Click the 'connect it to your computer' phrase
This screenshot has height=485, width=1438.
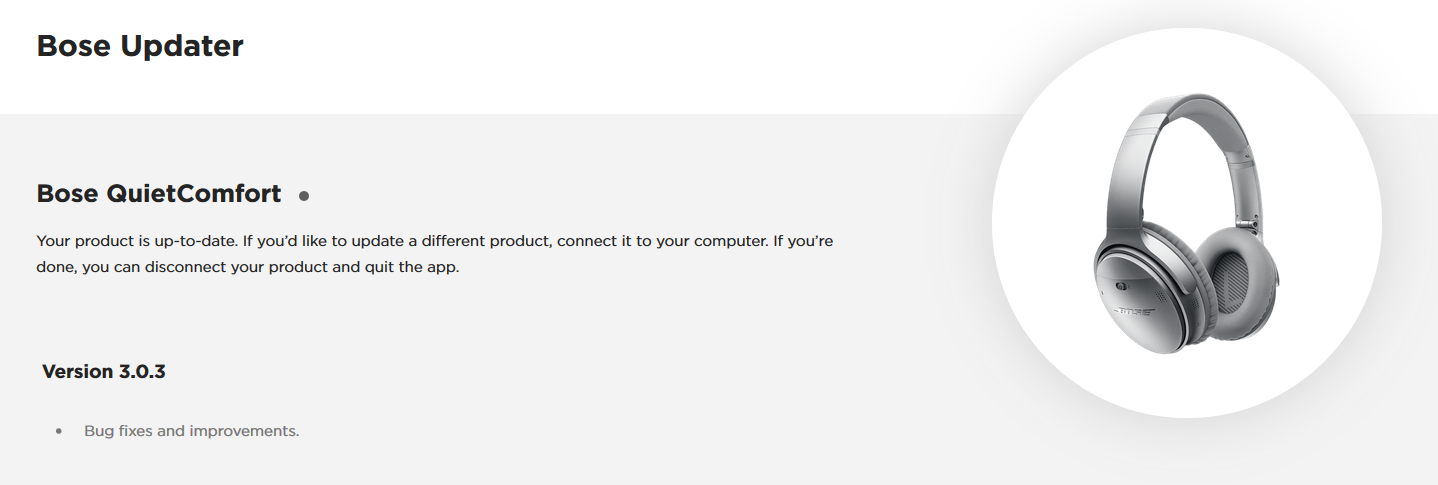click(660, 242)
